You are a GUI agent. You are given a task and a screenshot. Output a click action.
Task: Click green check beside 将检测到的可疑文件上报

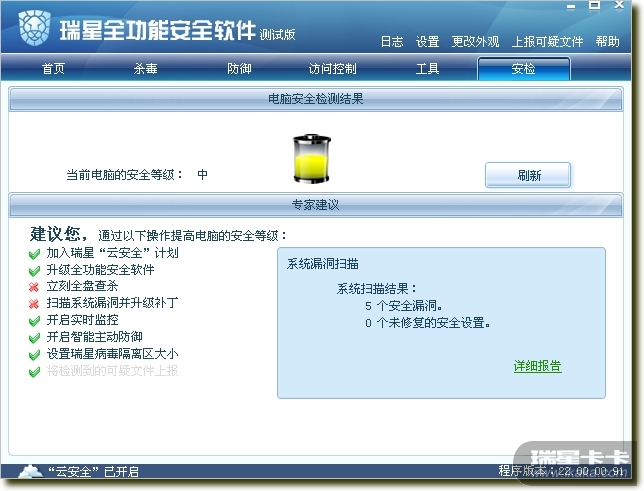34,372
